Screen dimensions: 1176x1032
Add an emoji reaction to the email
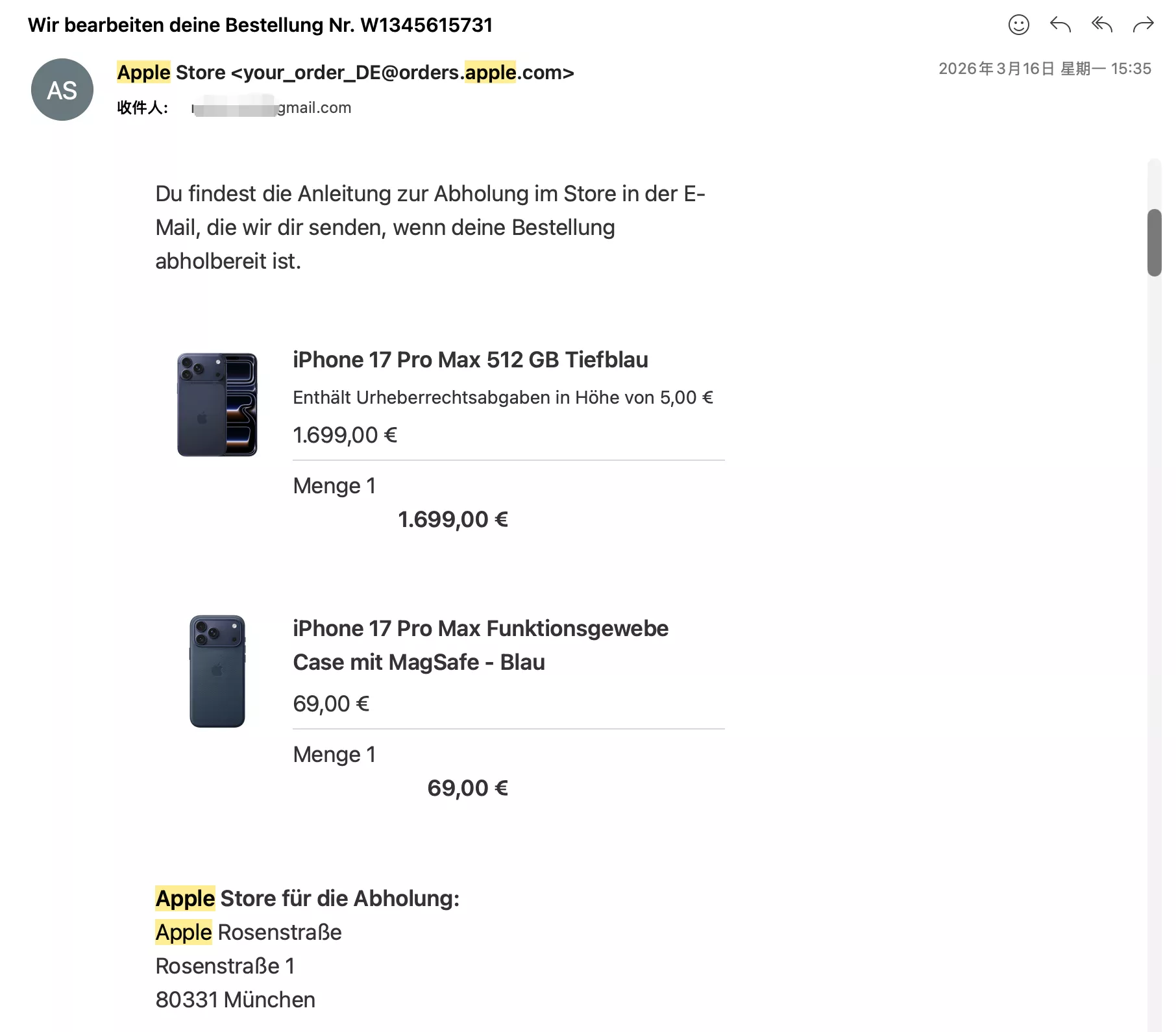point(1018,25)
